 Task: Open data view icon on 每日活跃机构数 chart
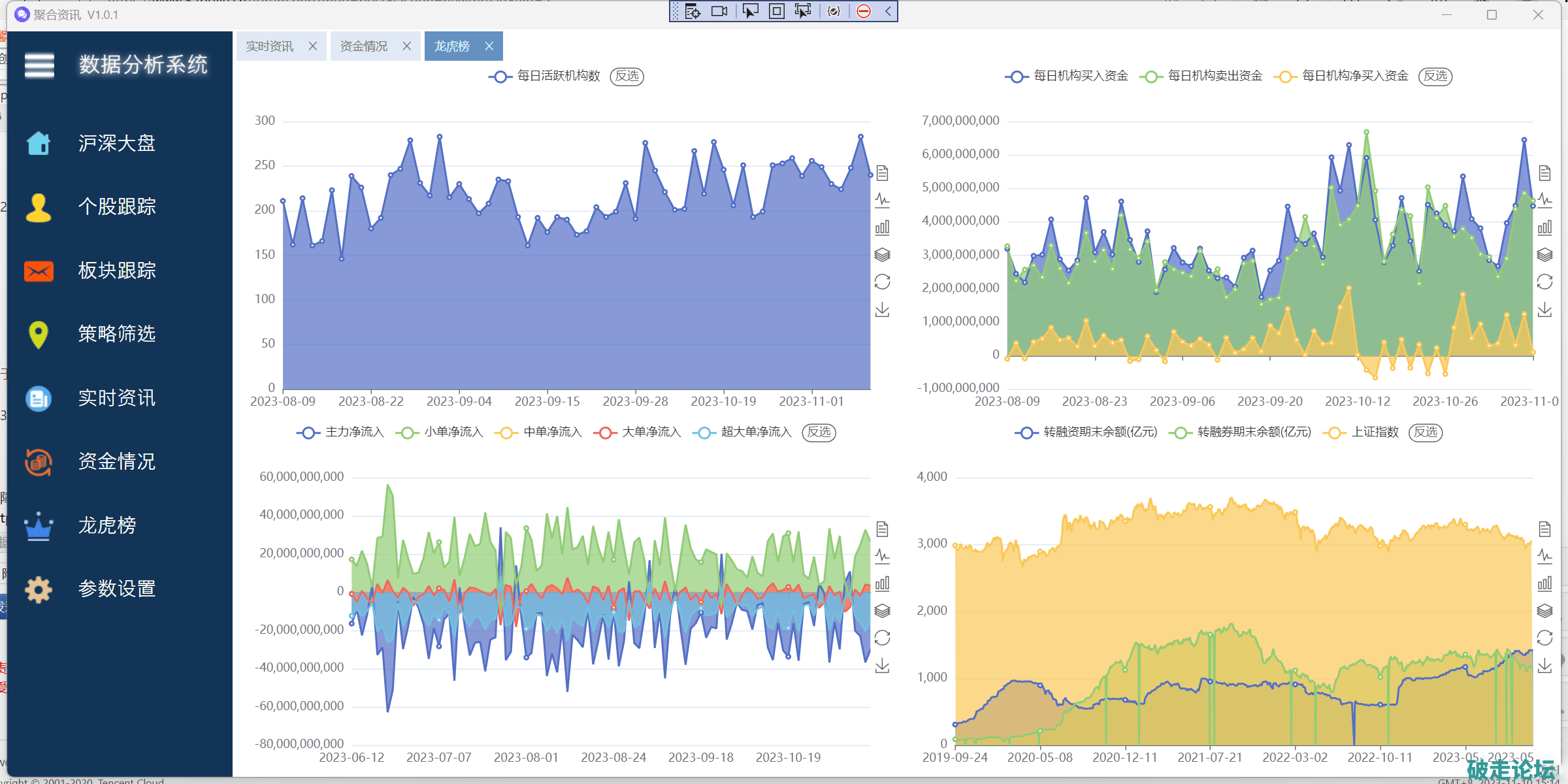click(x=882, y=173)
